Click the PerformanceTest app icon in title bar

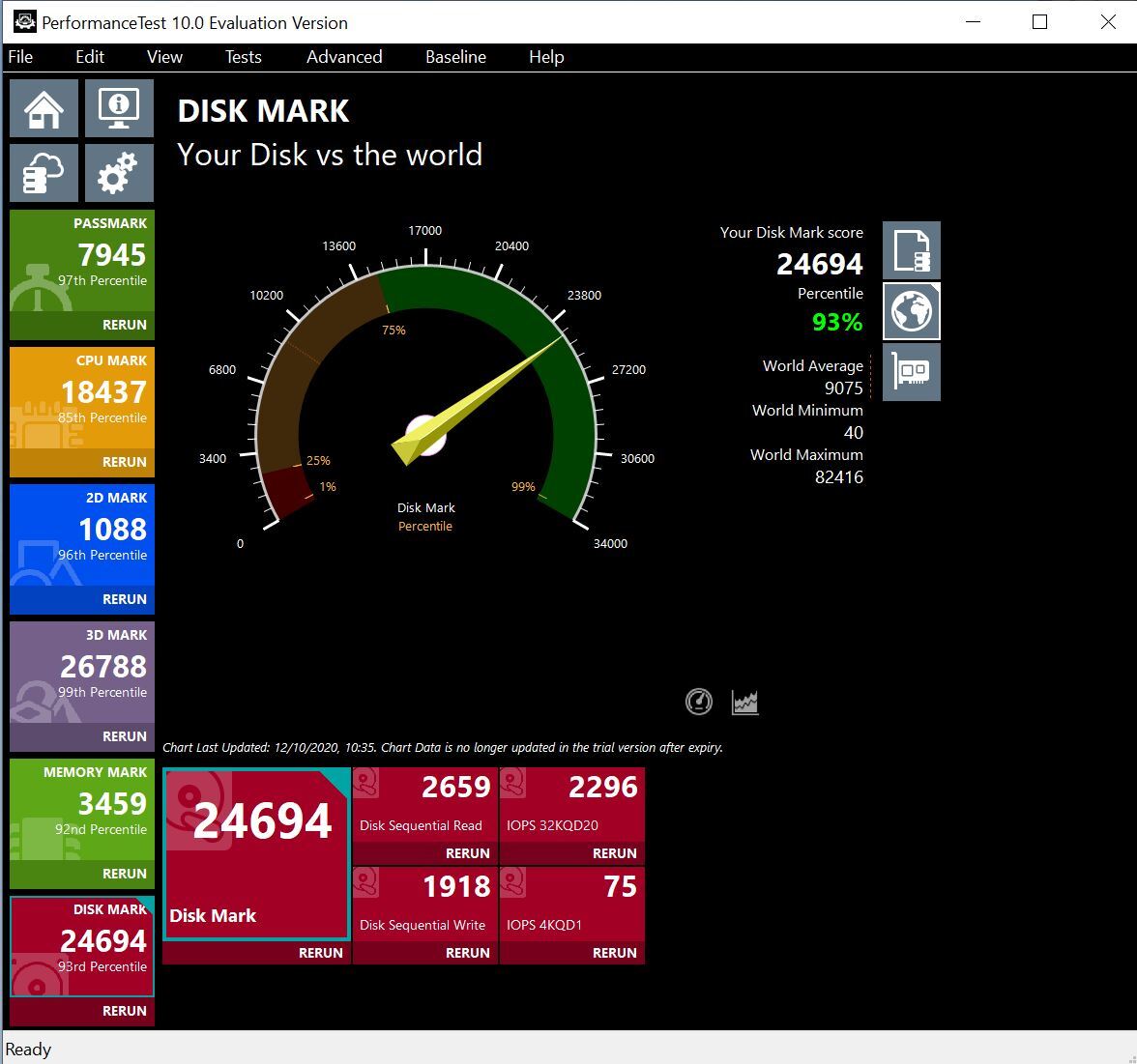25,21
